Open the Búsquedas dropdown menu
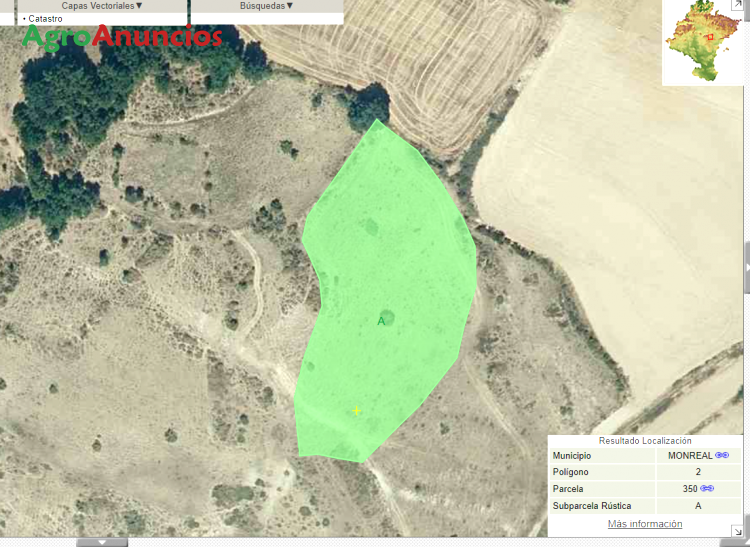This screenshot has height=547, width=750. [266, 6]
